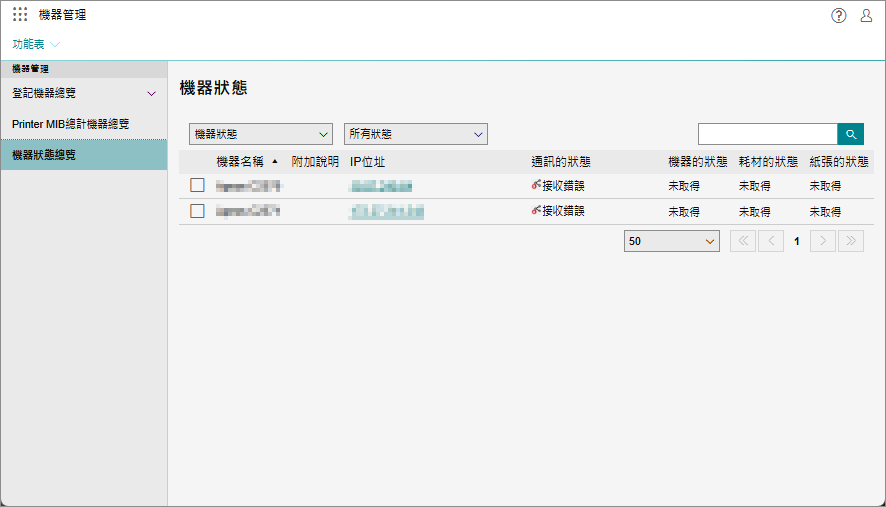886x507 pixels.
Task: Jump to the last page arrow
Action: [850, 241]
